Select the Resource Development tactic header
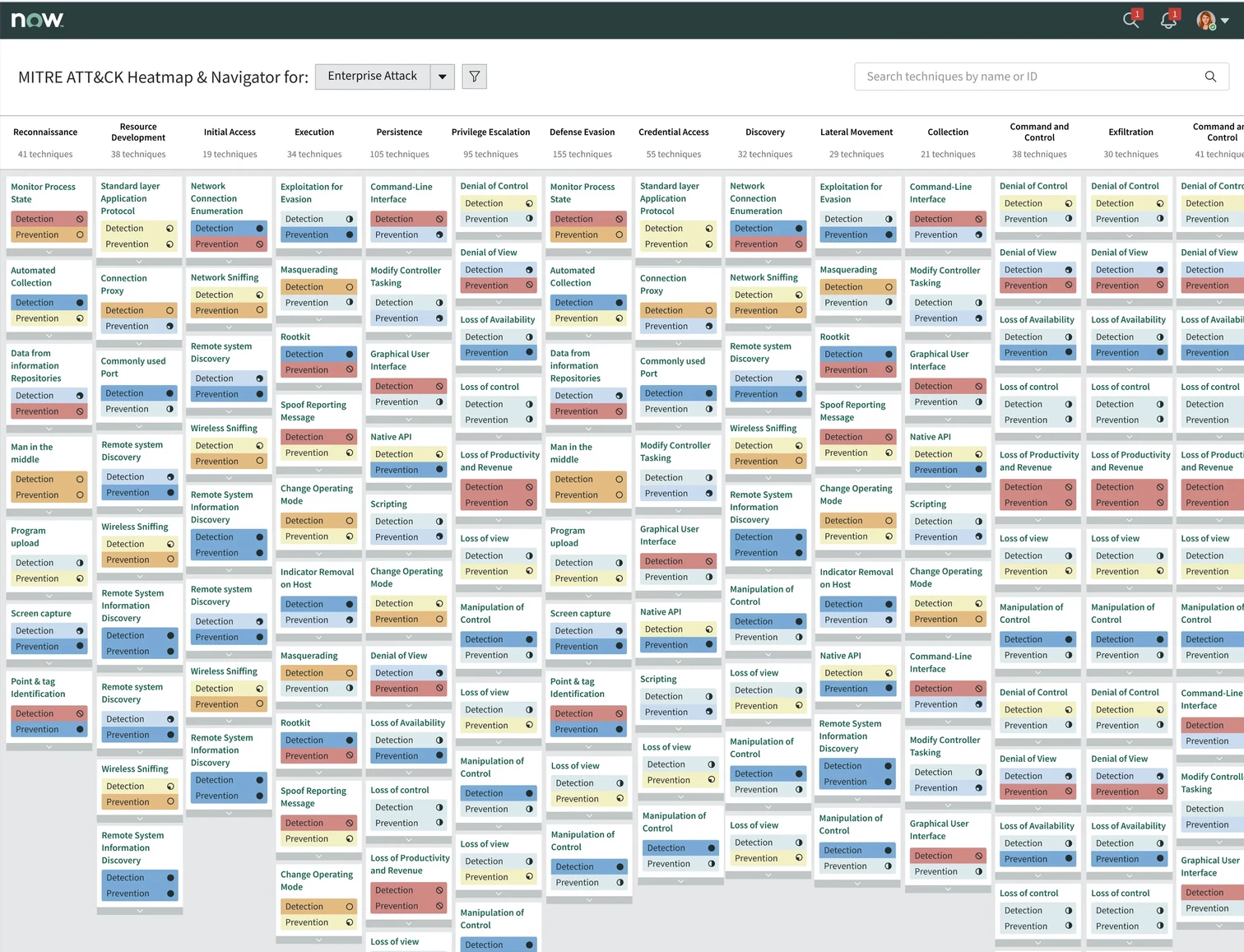1244x952 pixels. 138,132
